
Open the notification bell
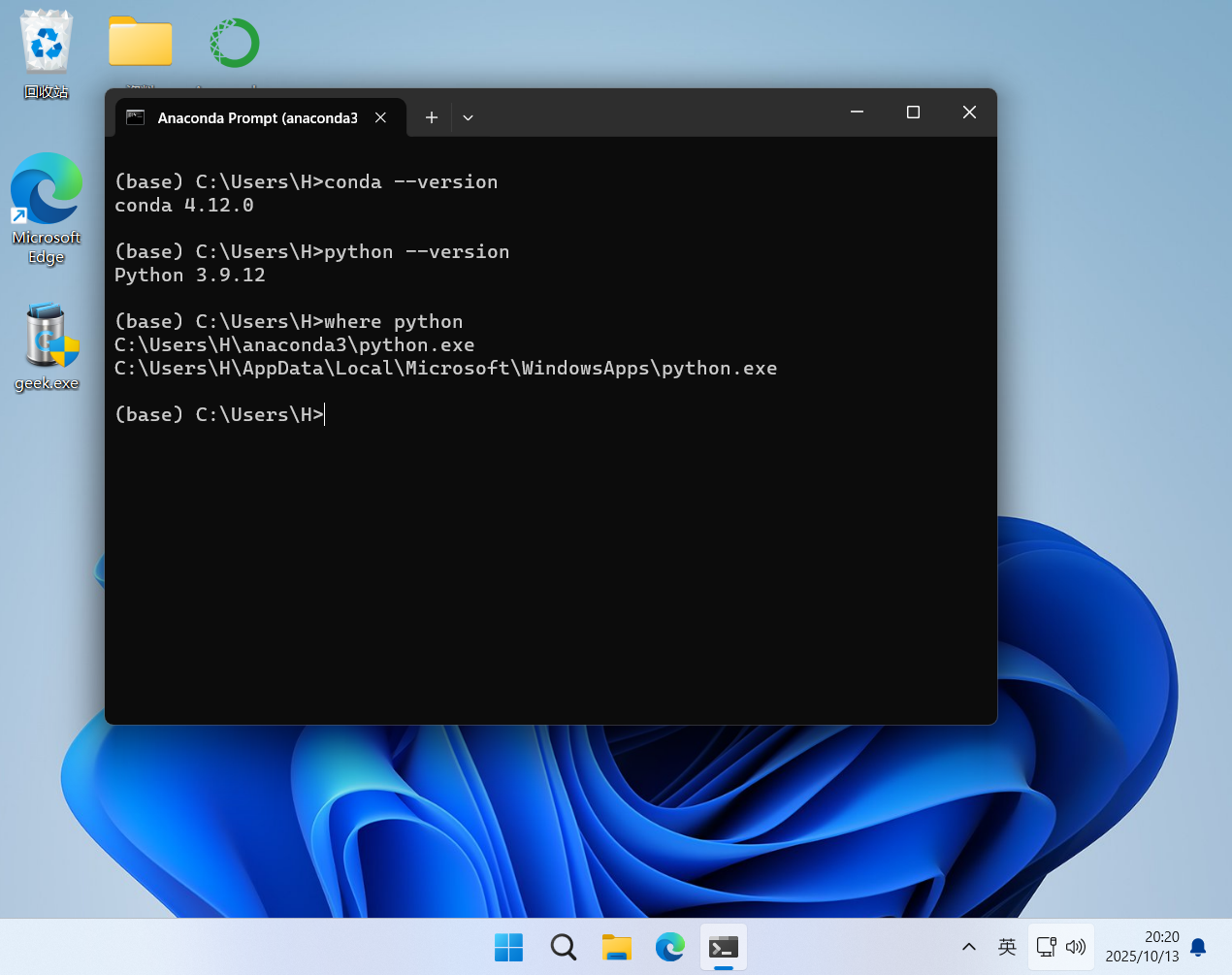(x=1198, y=947)
